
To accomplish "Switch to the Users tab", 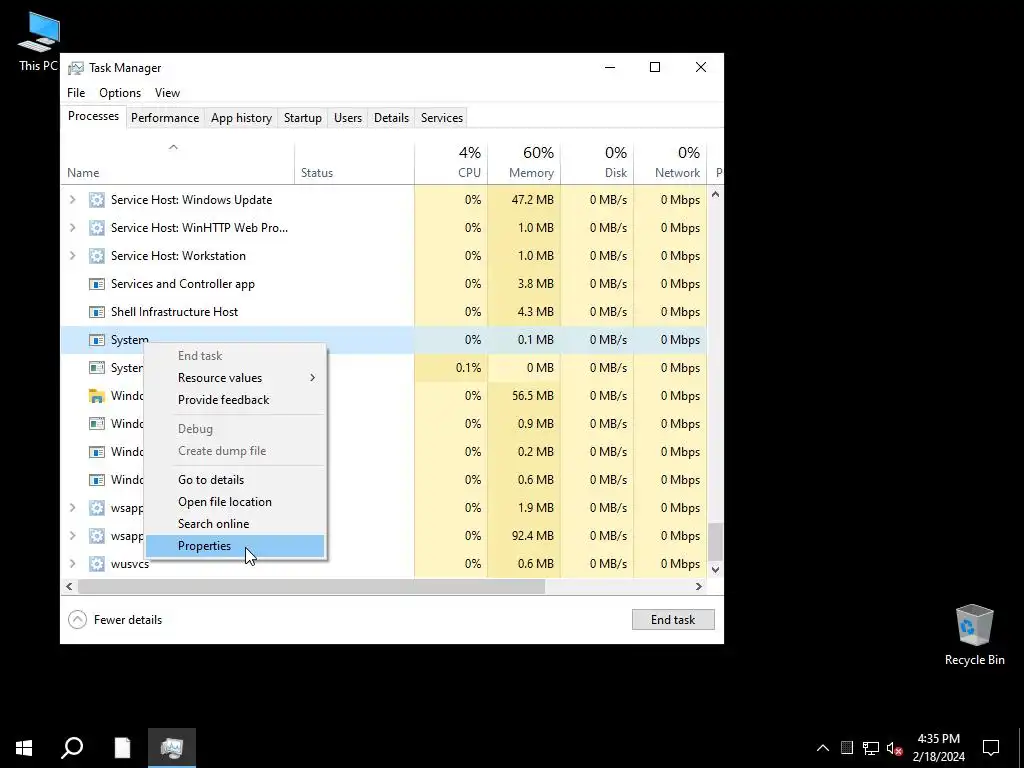I will [x=347, y=118].
